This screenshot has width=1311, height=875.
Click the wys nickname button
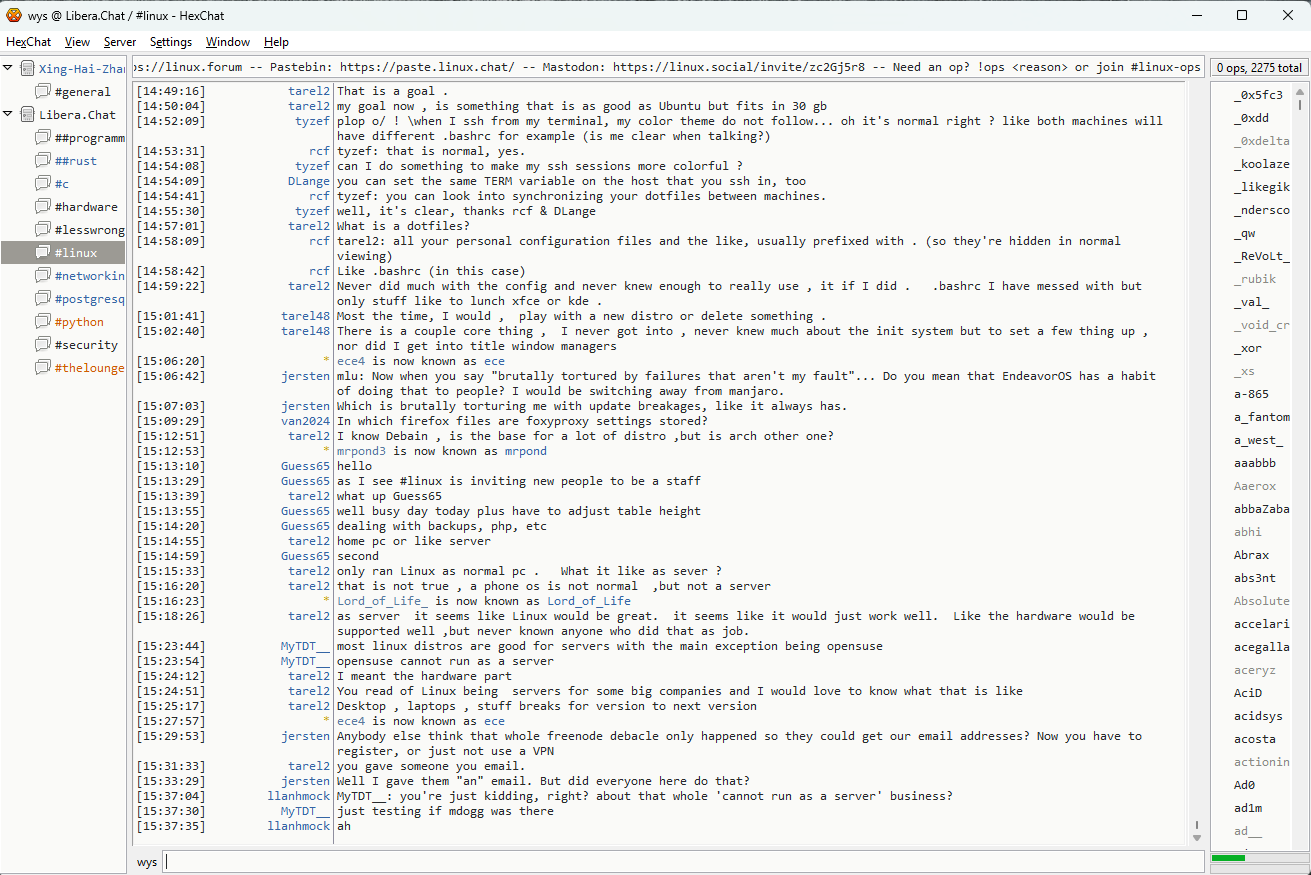pos(147,862)
